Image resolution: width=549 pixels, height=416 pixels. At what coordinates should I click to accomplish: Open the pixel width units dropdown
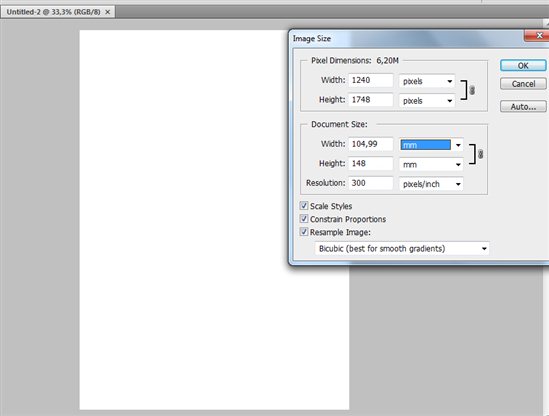[x=427, y=81]
